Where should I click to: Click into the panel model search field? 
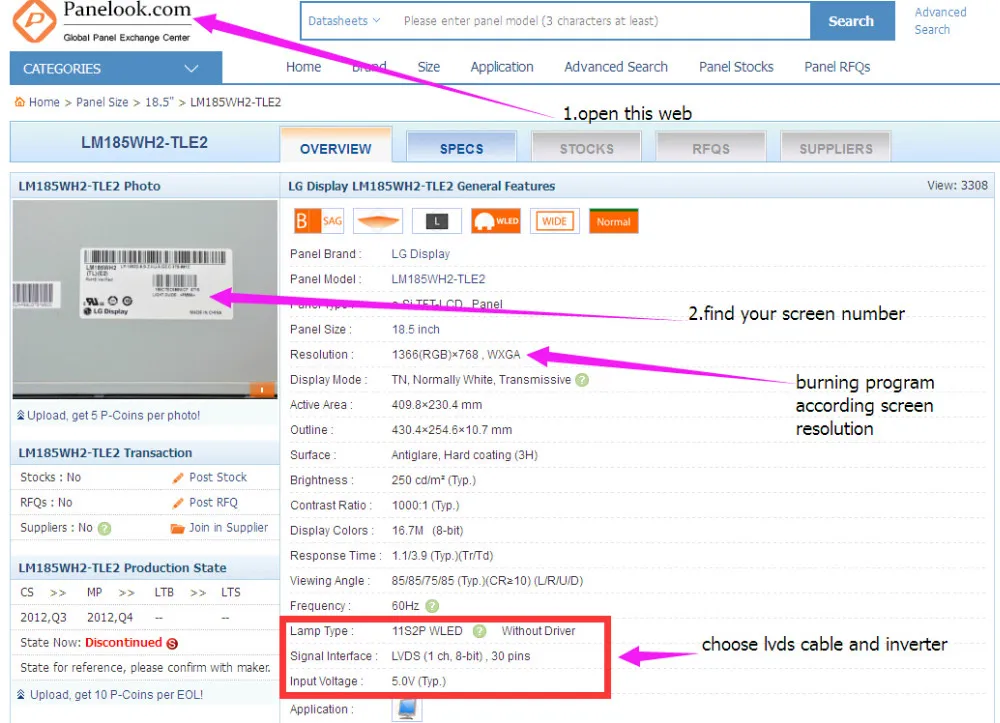[600, 21]
